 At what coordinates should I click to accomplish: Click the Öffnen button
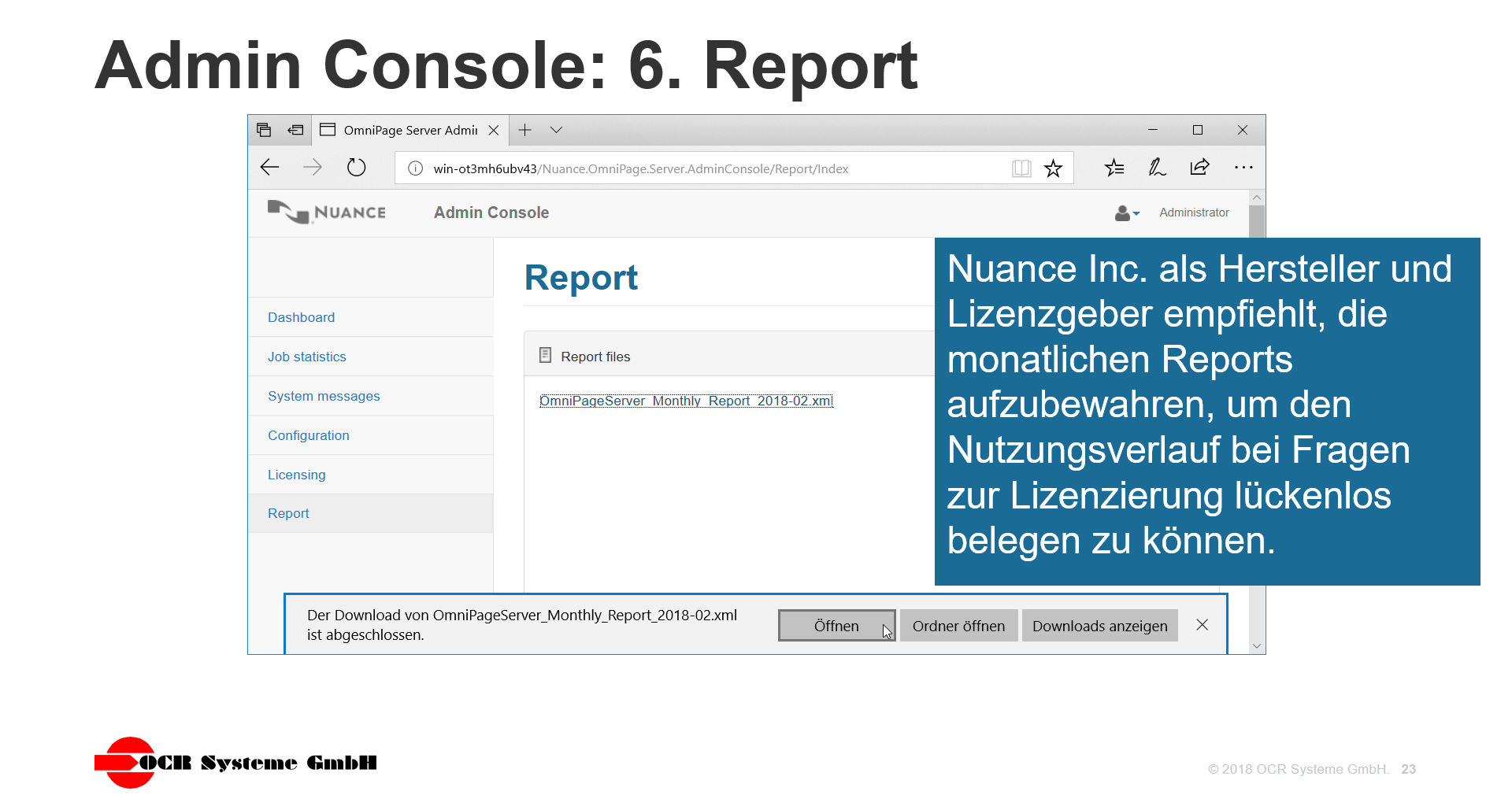tap(836, 625)
